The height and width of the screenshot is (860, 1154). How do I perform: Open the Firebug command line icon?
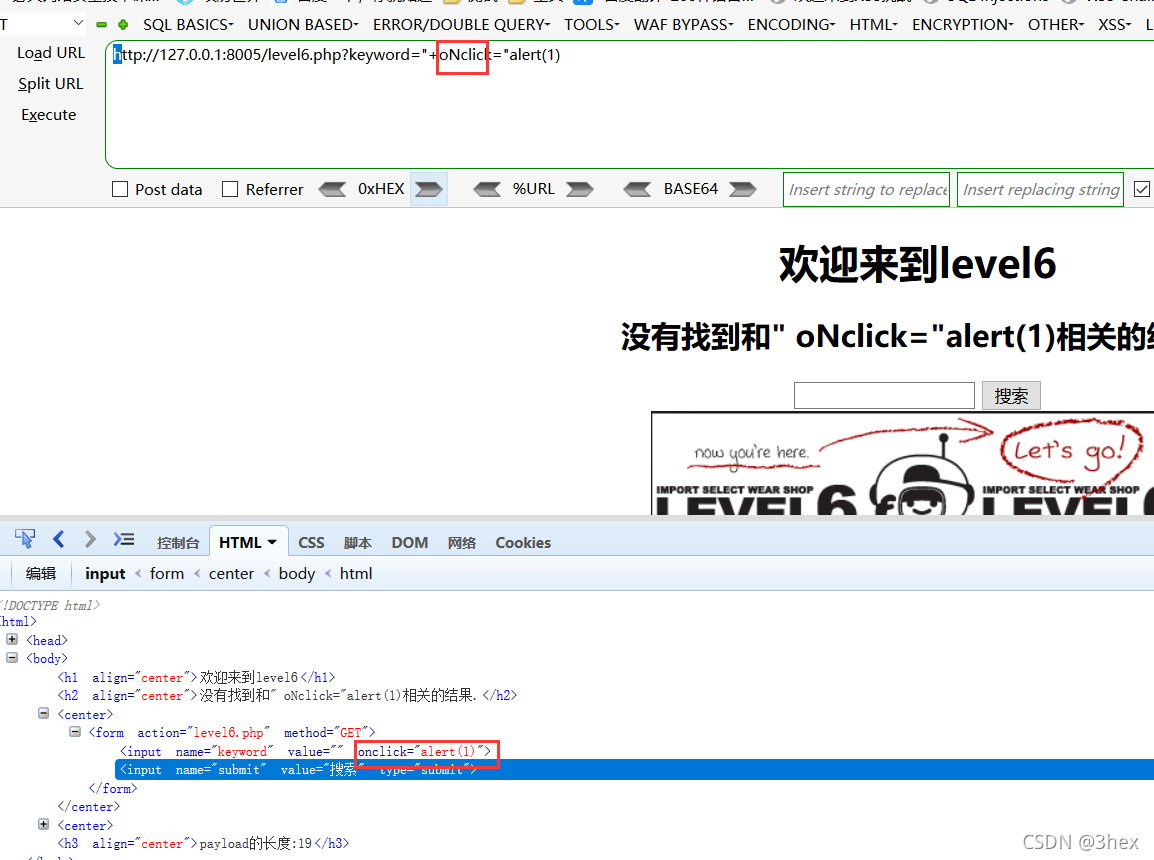click(124, 539)
